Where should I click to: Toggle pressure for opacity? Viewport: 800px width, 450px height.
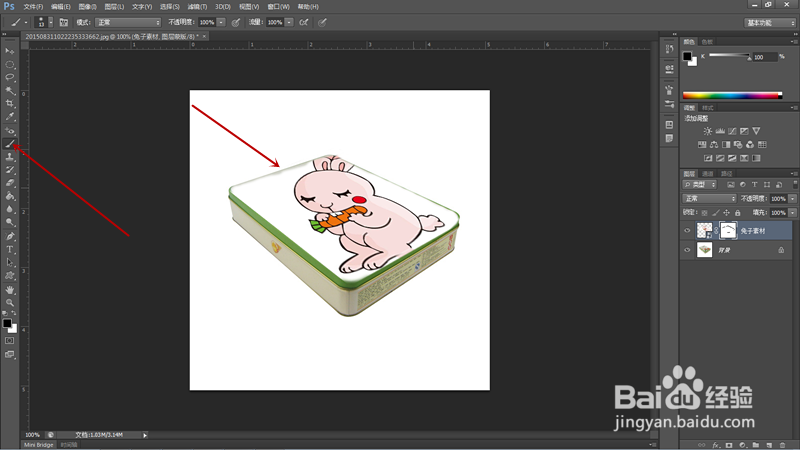(236, 22)
